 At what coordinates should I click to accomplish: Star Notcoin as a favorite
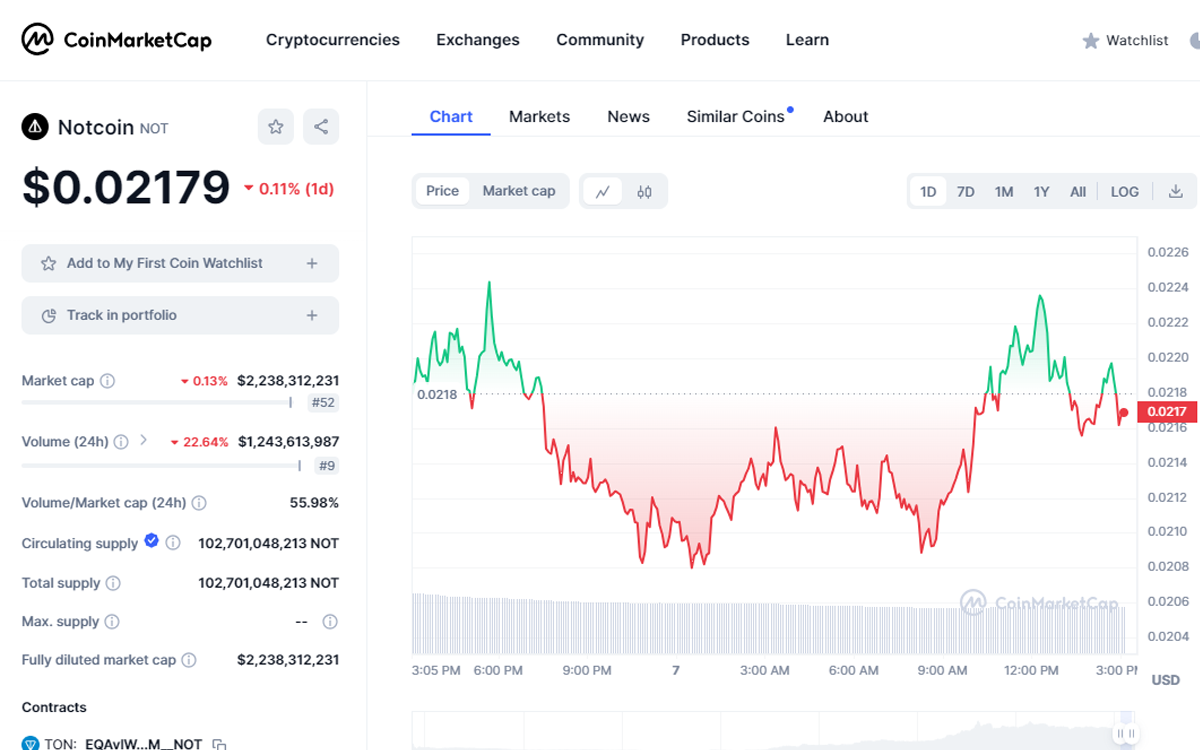(x=276, y=127)
